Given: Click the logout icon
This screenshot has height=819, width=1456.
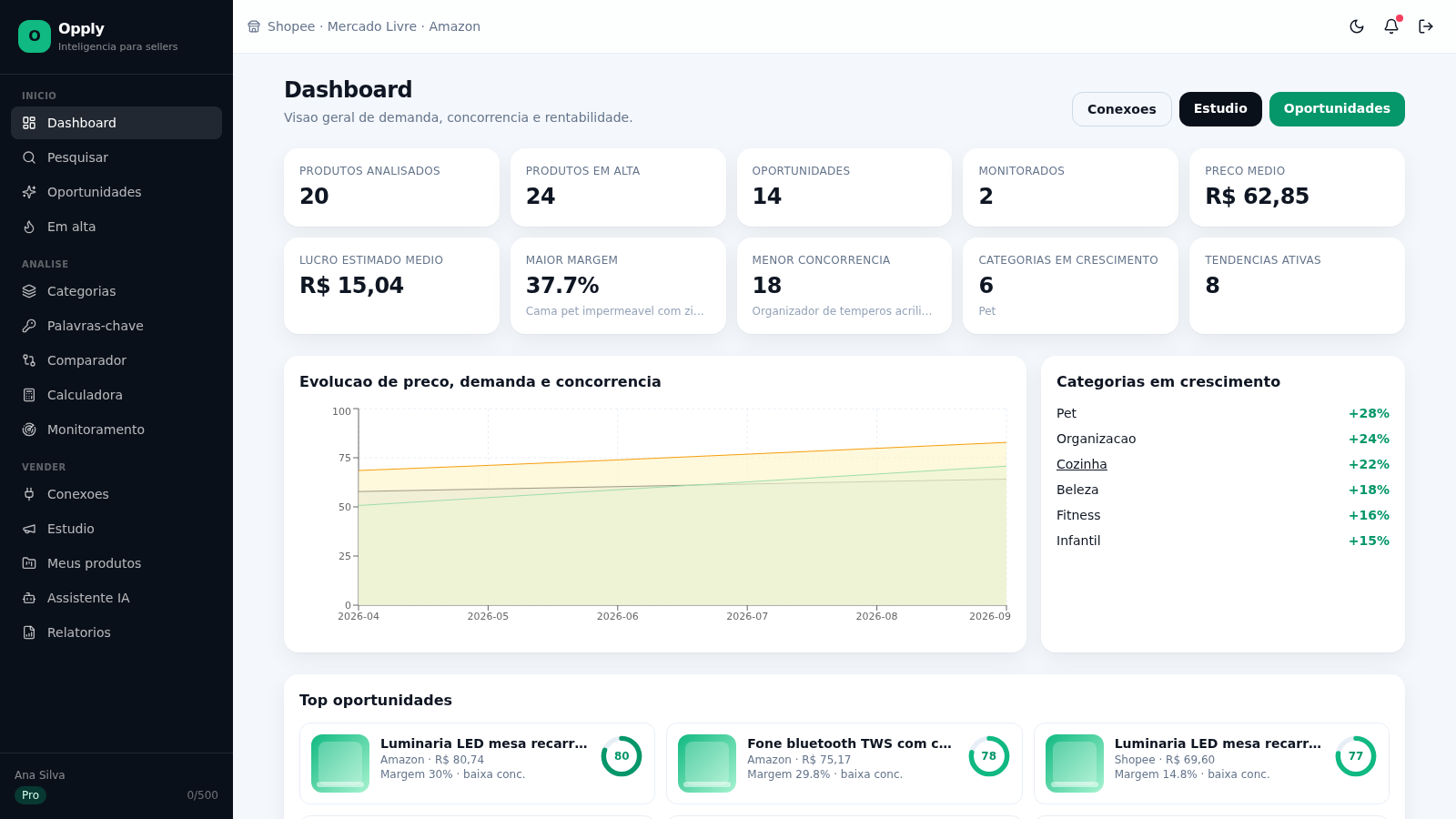Looking at the screenshot, I should click(x=1426, y=26).
